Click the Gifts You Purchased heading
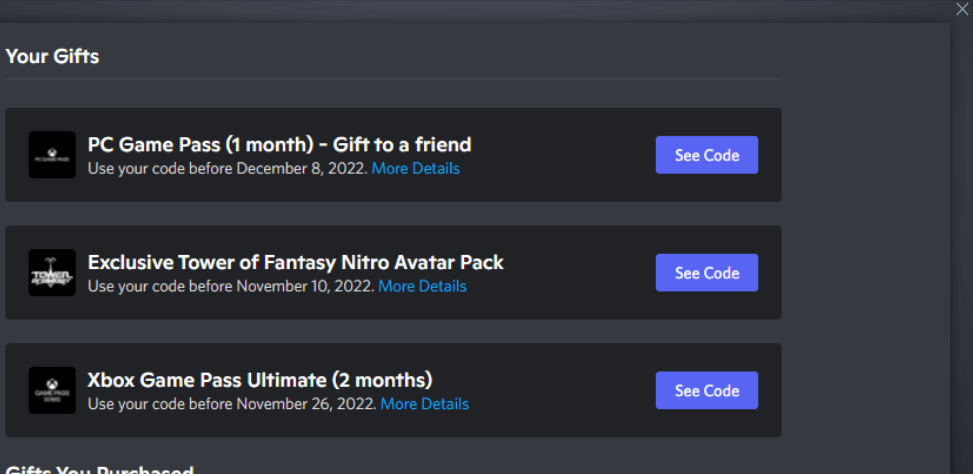The image size is (973, 474). coord(99,470)
